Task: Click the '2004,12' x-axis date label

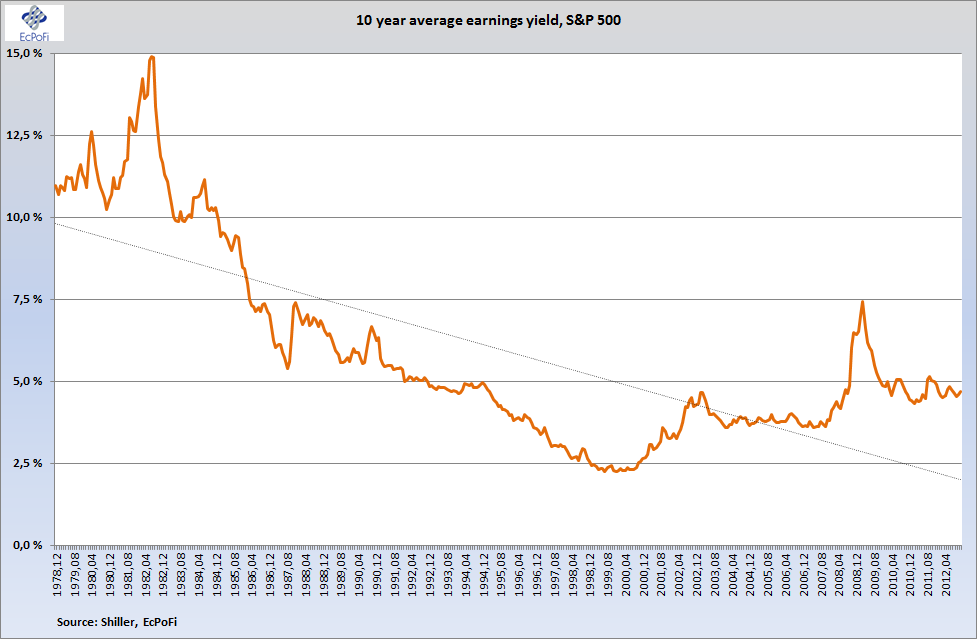Action: point(750,574)
